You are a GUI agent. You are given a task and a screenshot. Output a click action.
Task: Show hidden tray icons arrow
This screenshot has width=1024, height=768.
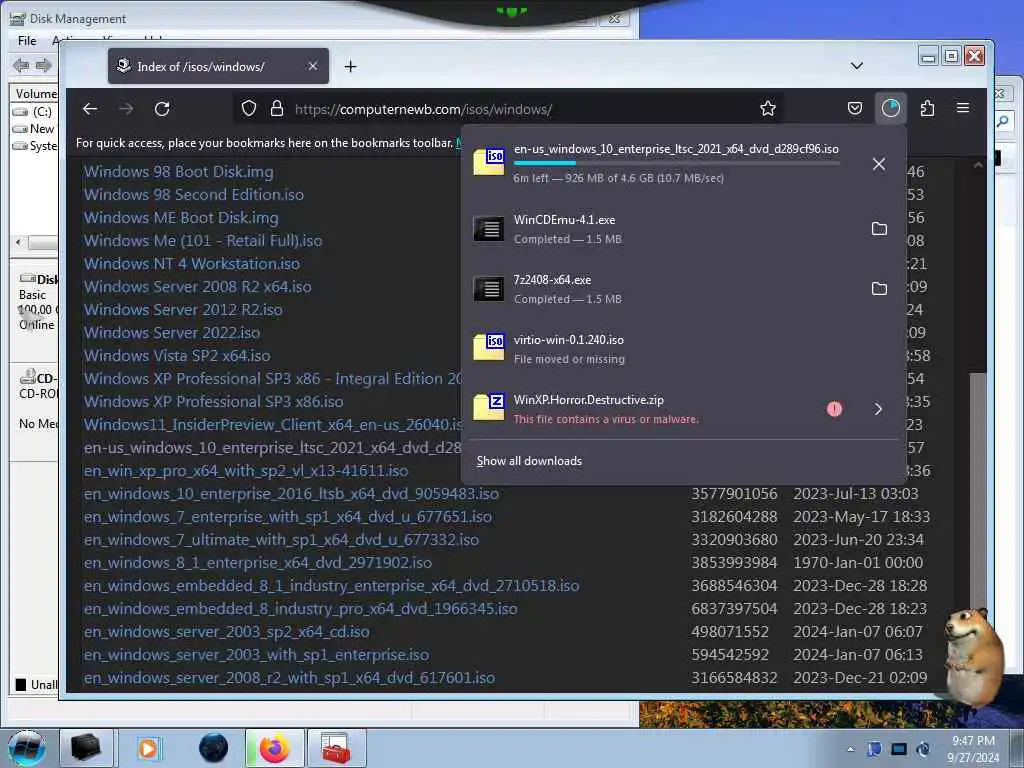[850, 749]
